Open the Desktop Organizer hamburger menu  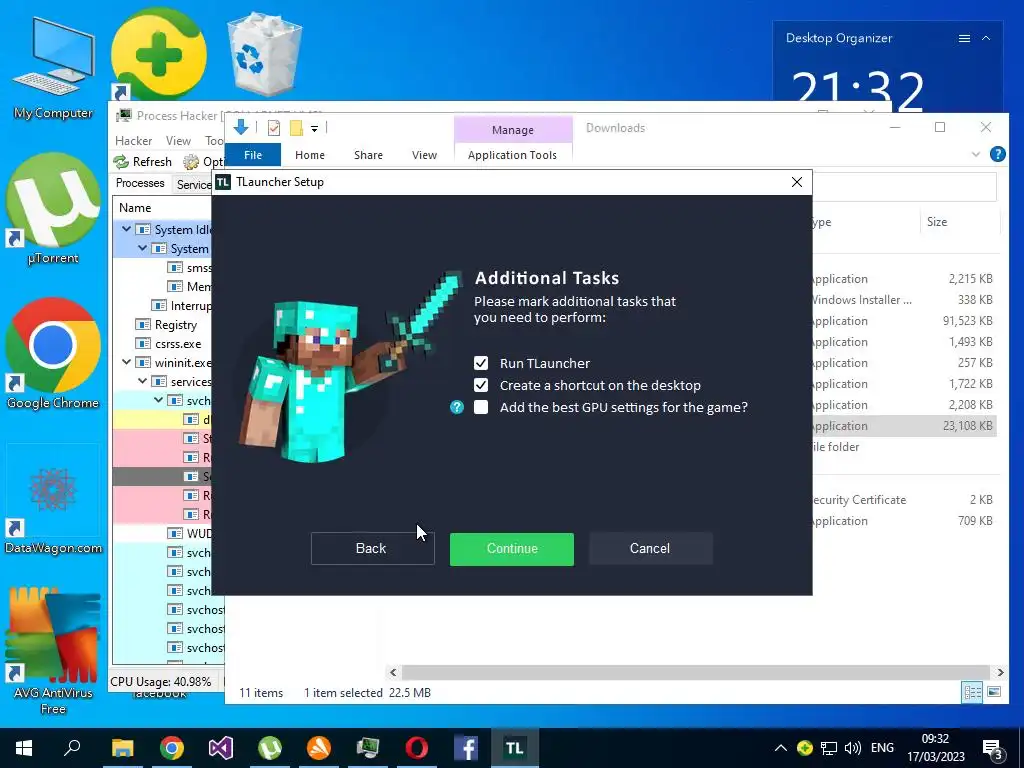(964, 39)
